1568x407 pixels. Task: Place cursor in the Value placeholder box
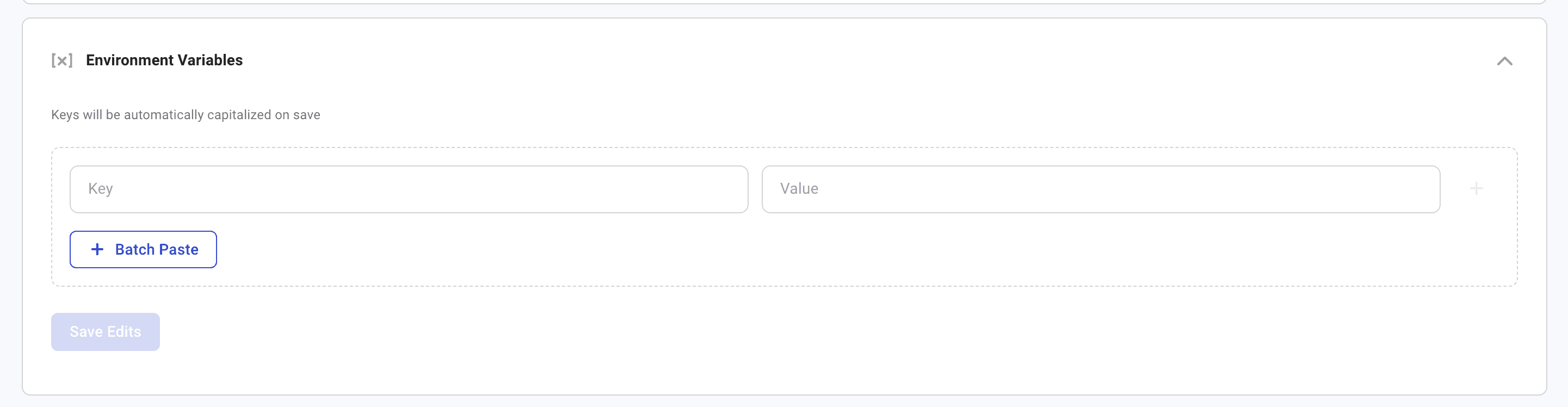pyautogui.click(x=1101, y=189)
